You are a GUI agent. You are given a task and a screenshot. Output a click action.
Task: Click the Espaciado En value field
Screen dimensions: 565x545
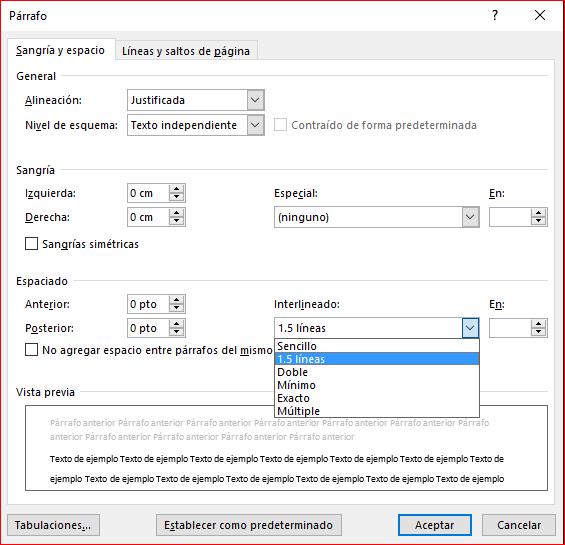[x=510, y=328]
